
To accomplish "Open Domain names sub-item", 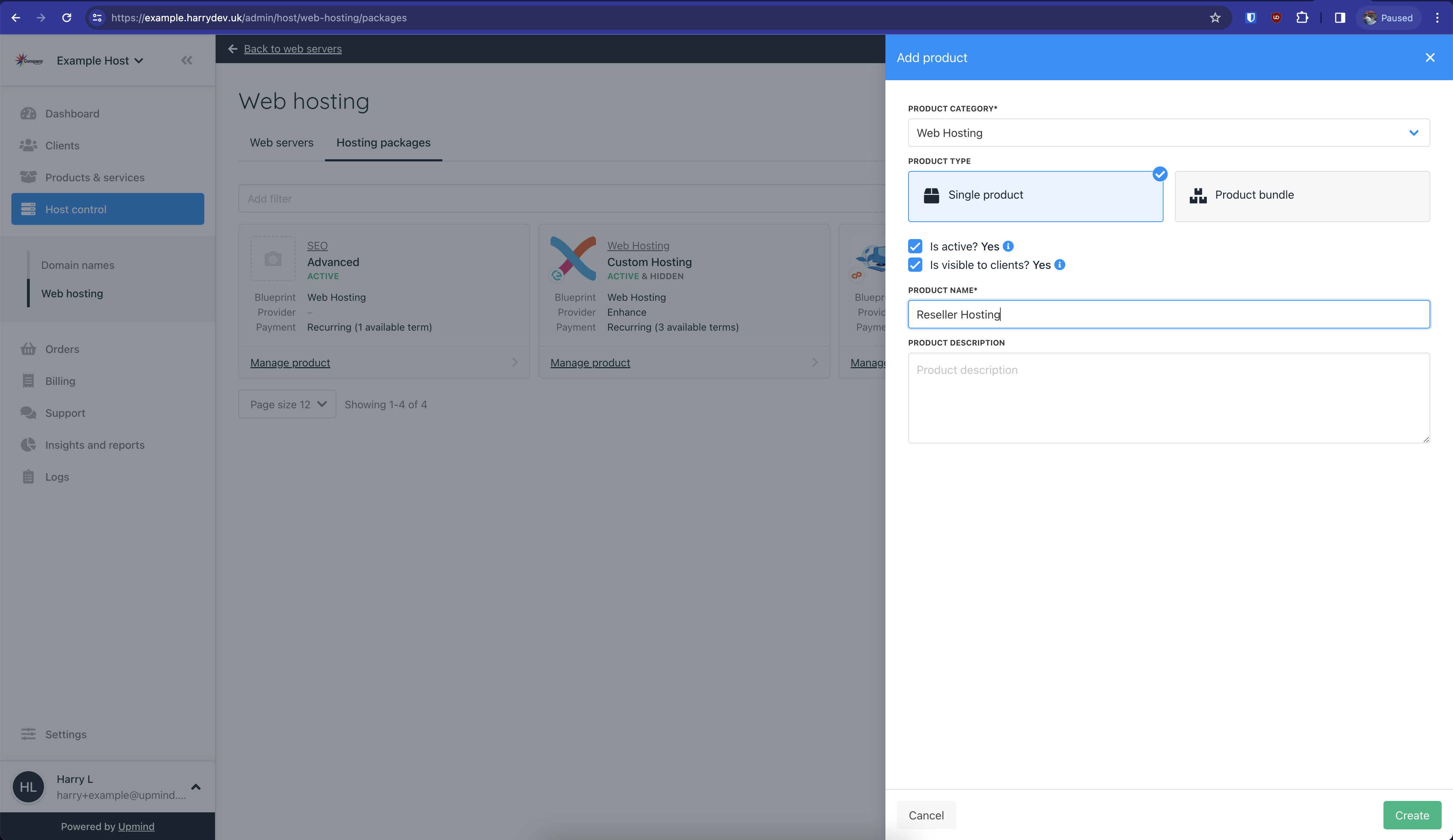I will (78, 265).
